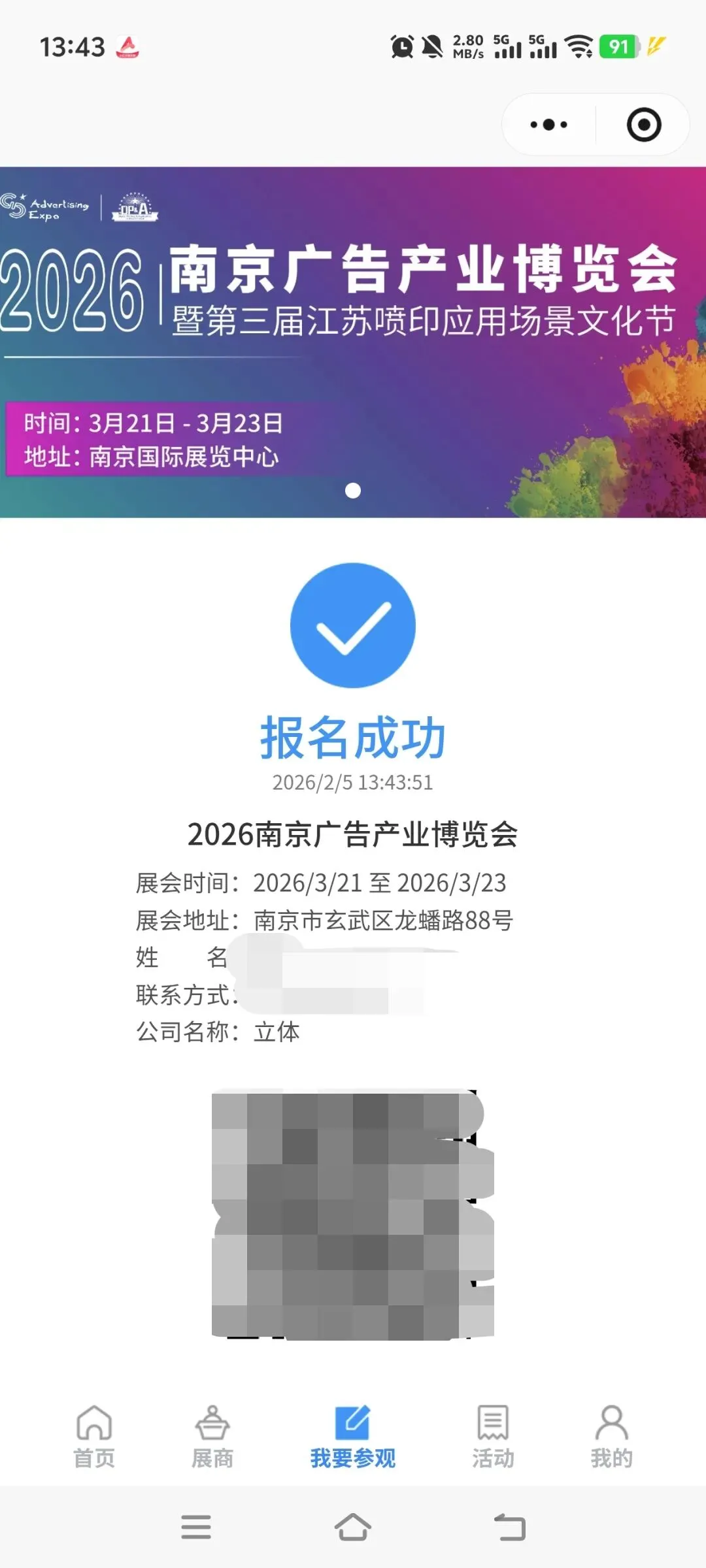The width and height of the screenshot is (706, 1568).
Task: Select the banner carousel dot indicator
Action: click(353, 490)
